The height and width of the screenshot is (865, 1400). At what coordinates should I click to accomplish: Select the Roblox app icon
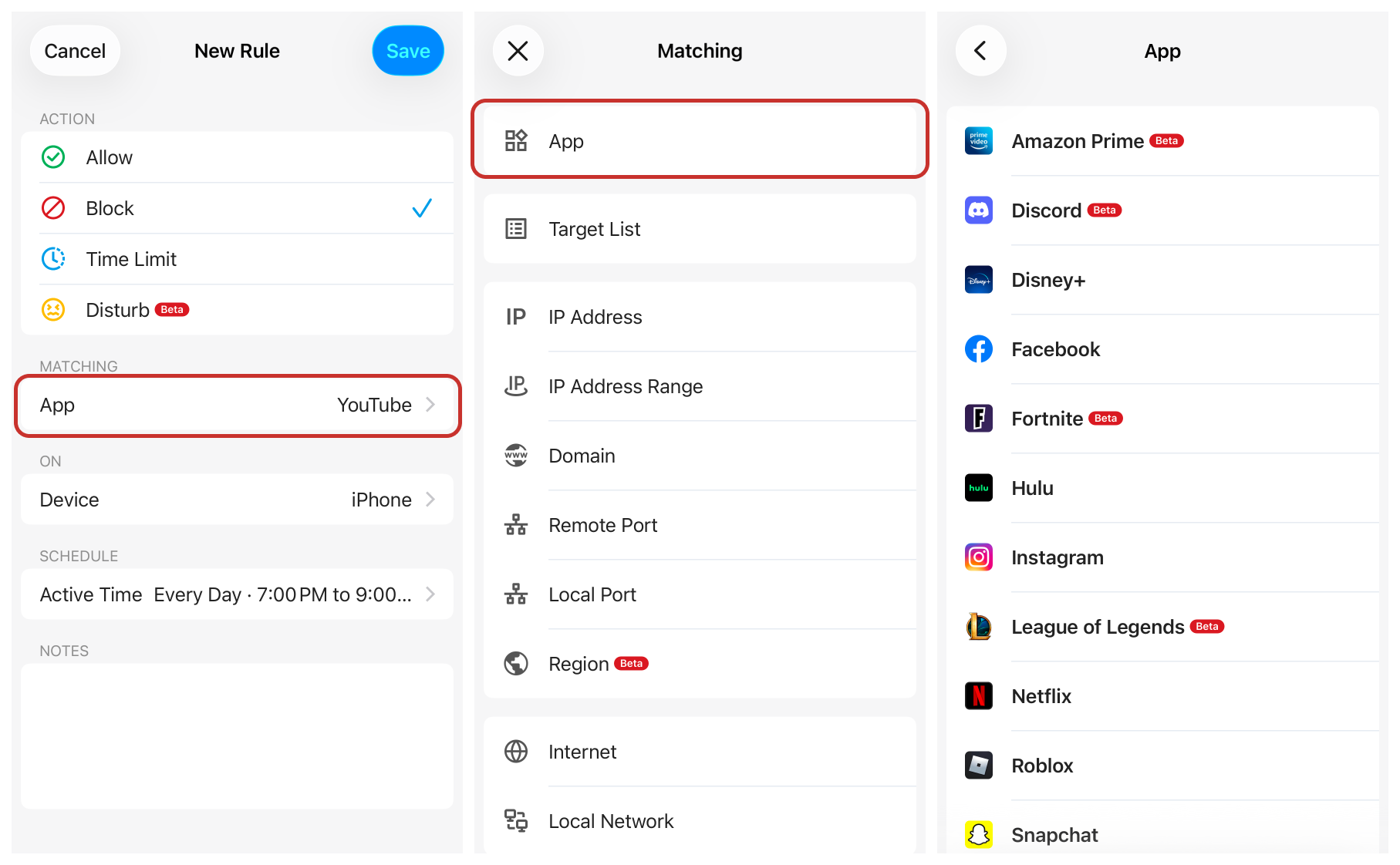978,766
